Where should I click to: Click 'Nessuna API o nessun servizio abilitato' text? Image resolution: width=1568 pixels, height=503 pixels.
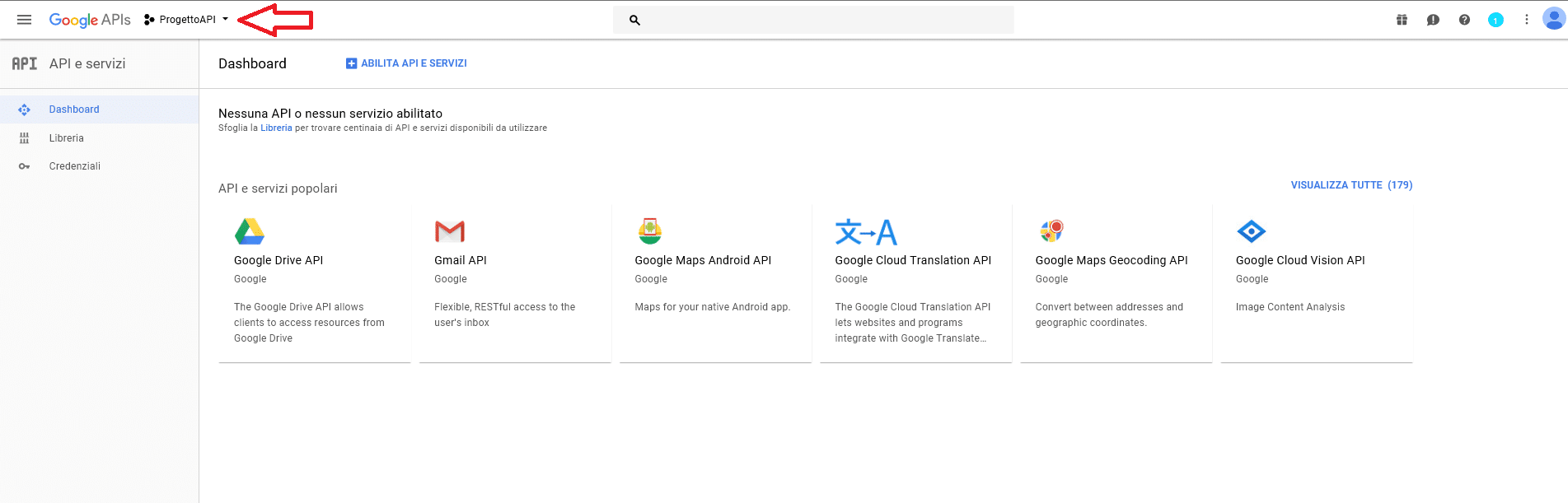330,114
